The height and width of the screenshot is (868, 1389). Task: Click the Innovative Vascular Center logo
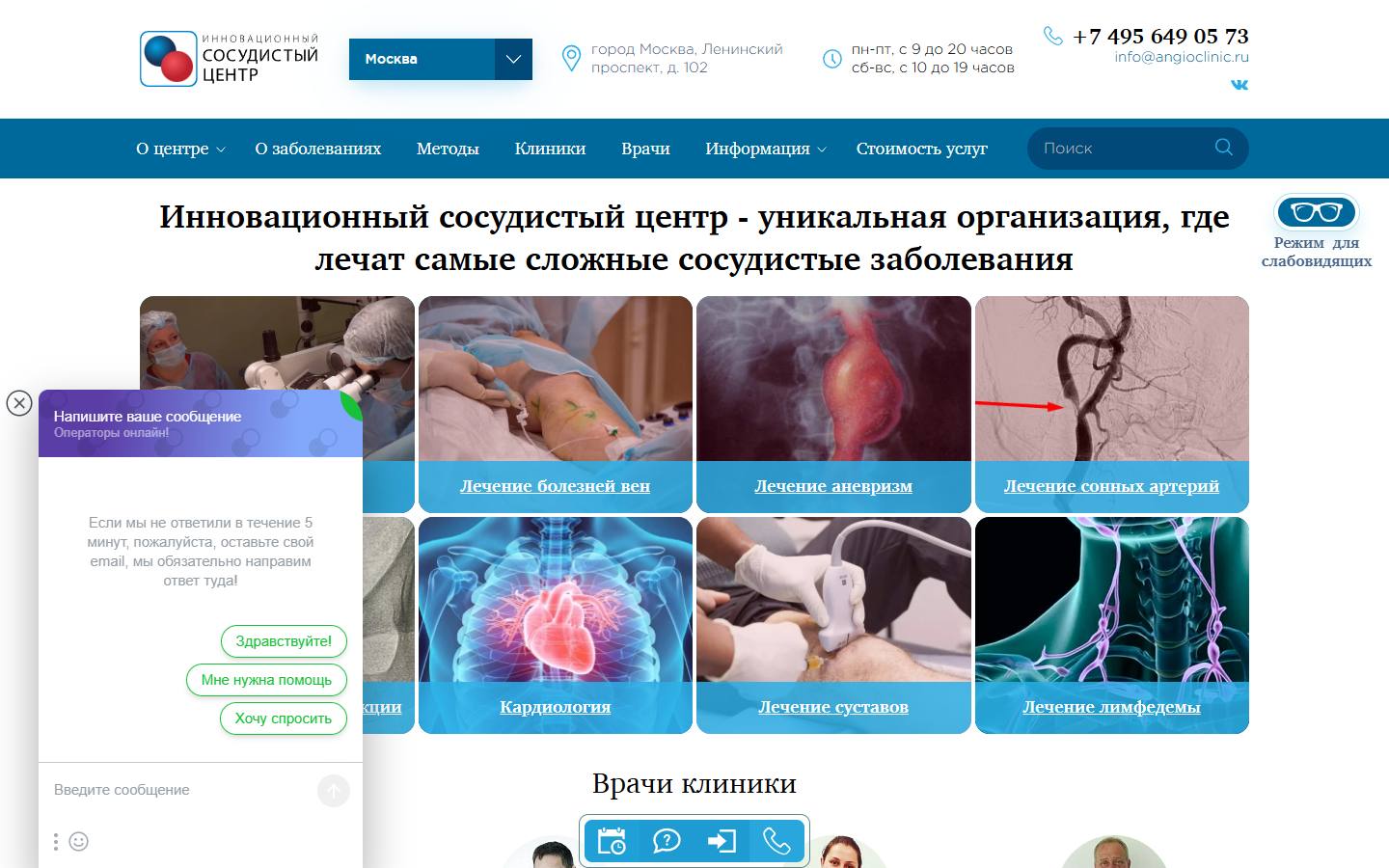[x=230, y=59]
